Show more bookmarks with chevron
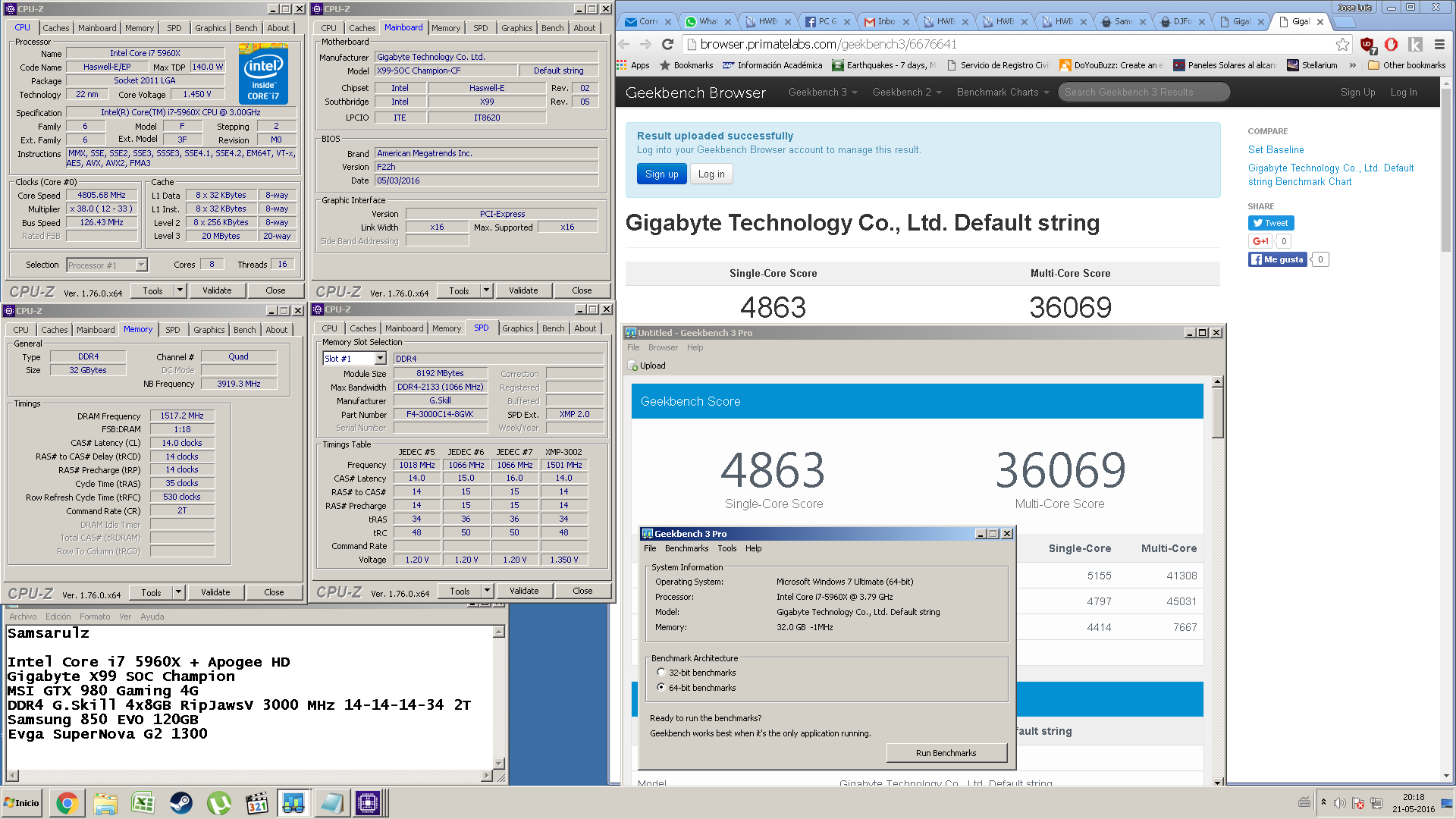Image resolution: width=1456 pixels, height=819 pixels. (x=1352, y=65)
